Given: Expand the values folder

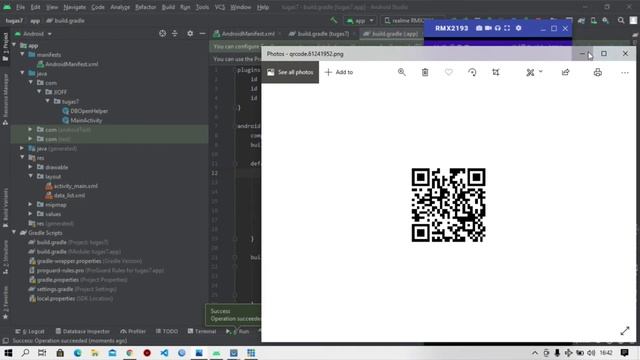Looking at the screenshot, I should click(x=31, y=213).
